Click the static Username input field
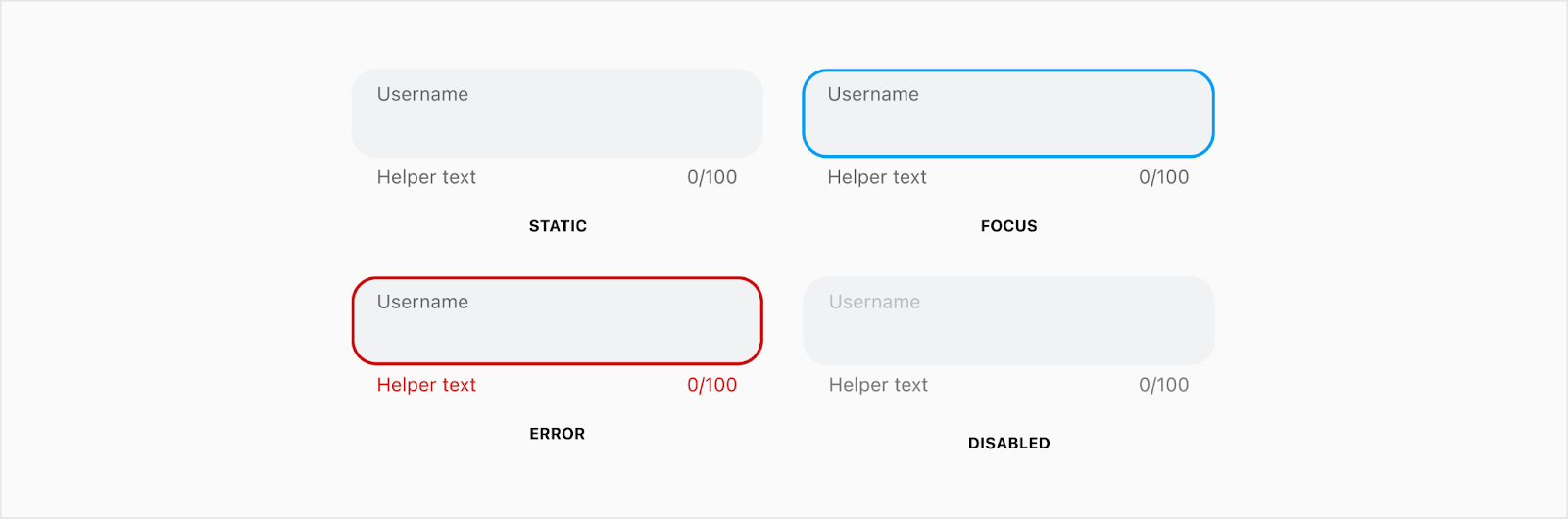The height and width of the screenshot is (519, 1568). tap(557, 114)
